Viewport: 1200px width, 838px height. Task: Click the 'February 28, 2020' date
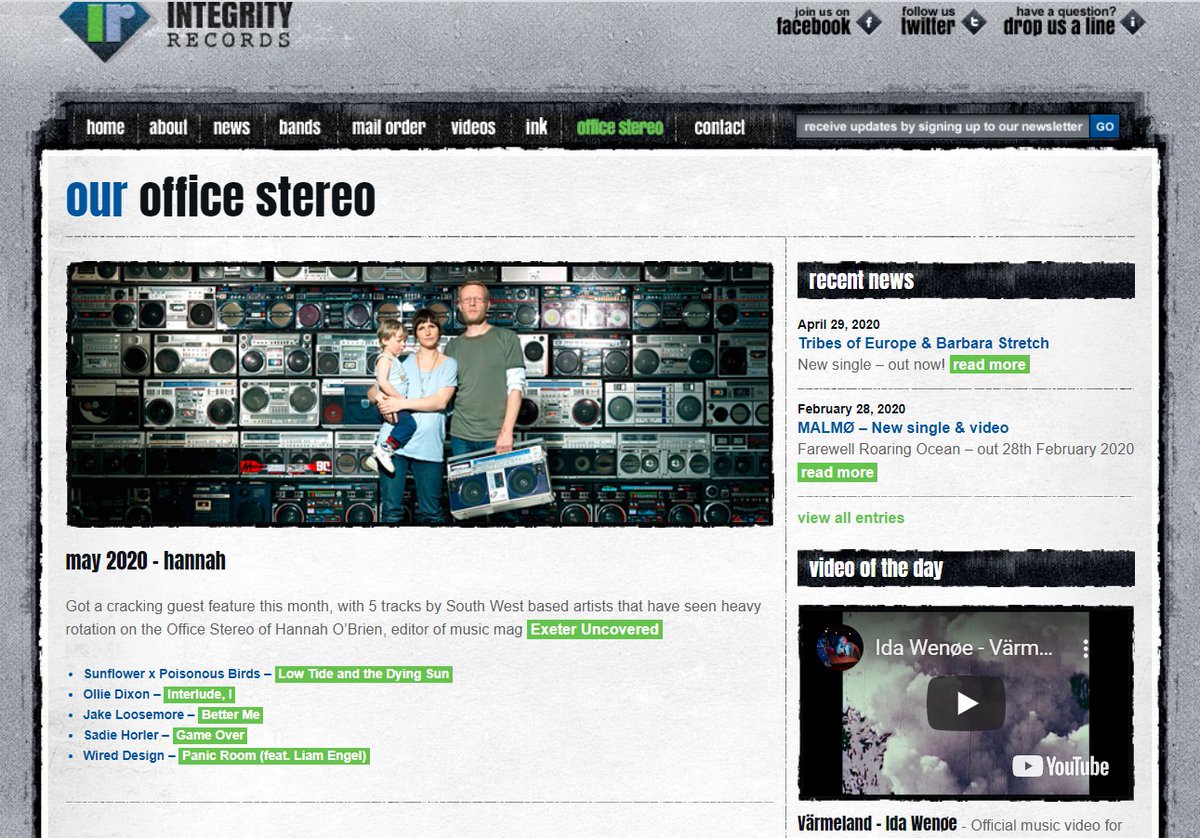(x=852, y=409)
